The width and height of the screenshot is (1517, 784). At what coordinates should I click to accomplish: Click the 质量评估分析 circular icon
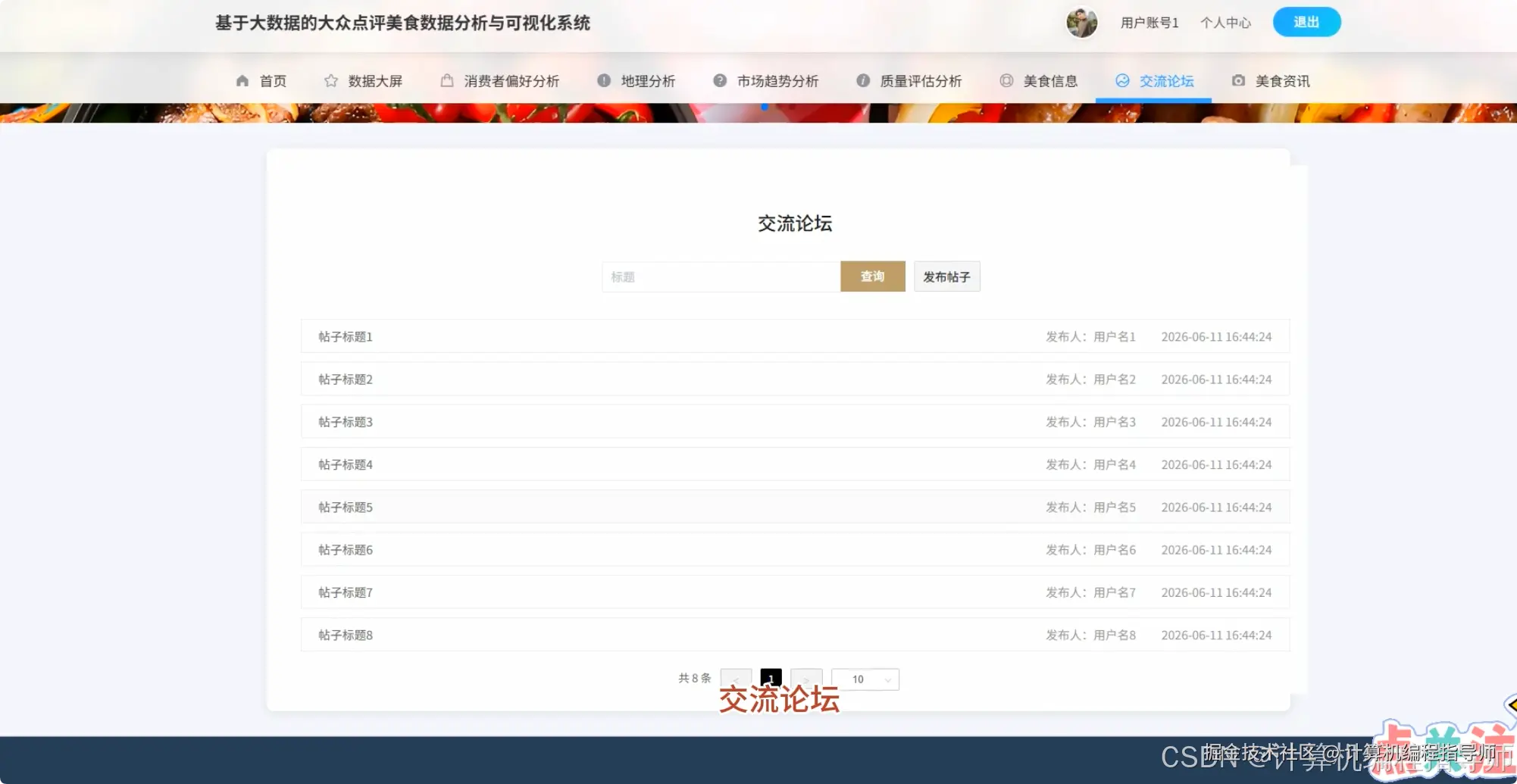862,80
